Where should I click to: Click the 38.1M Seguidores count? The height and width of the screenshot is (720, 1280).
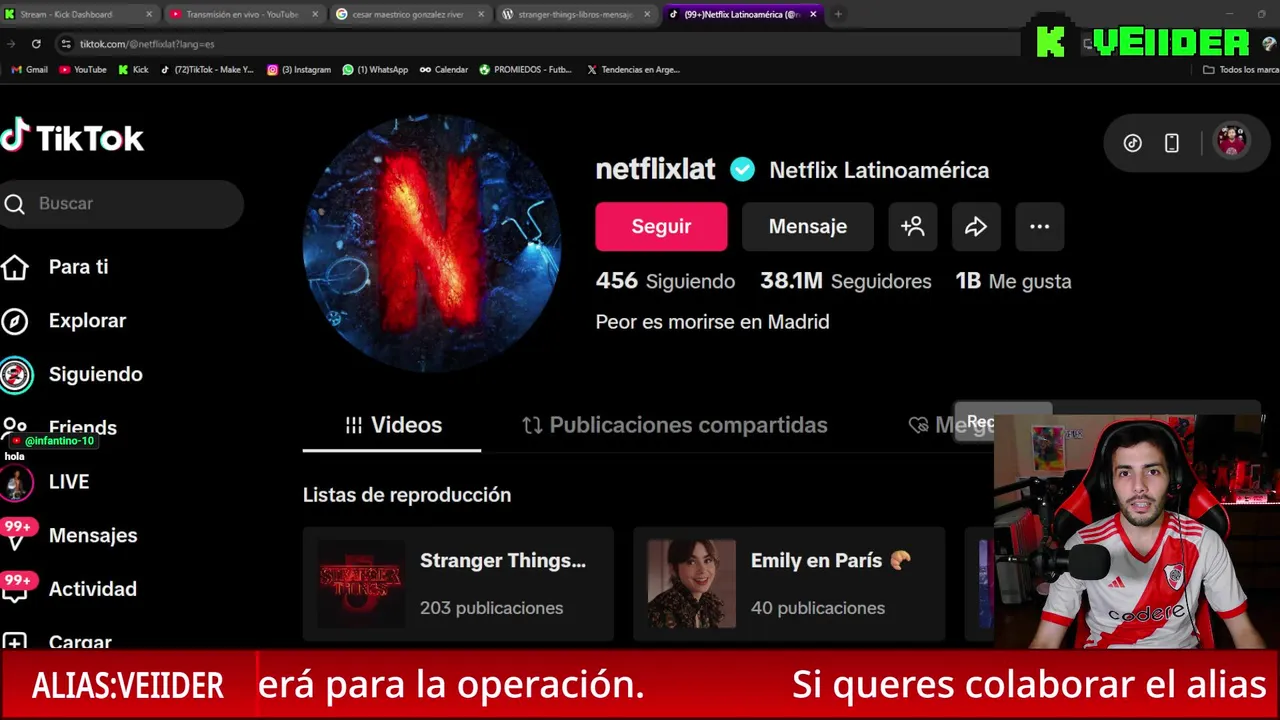(x=845, y=281)
